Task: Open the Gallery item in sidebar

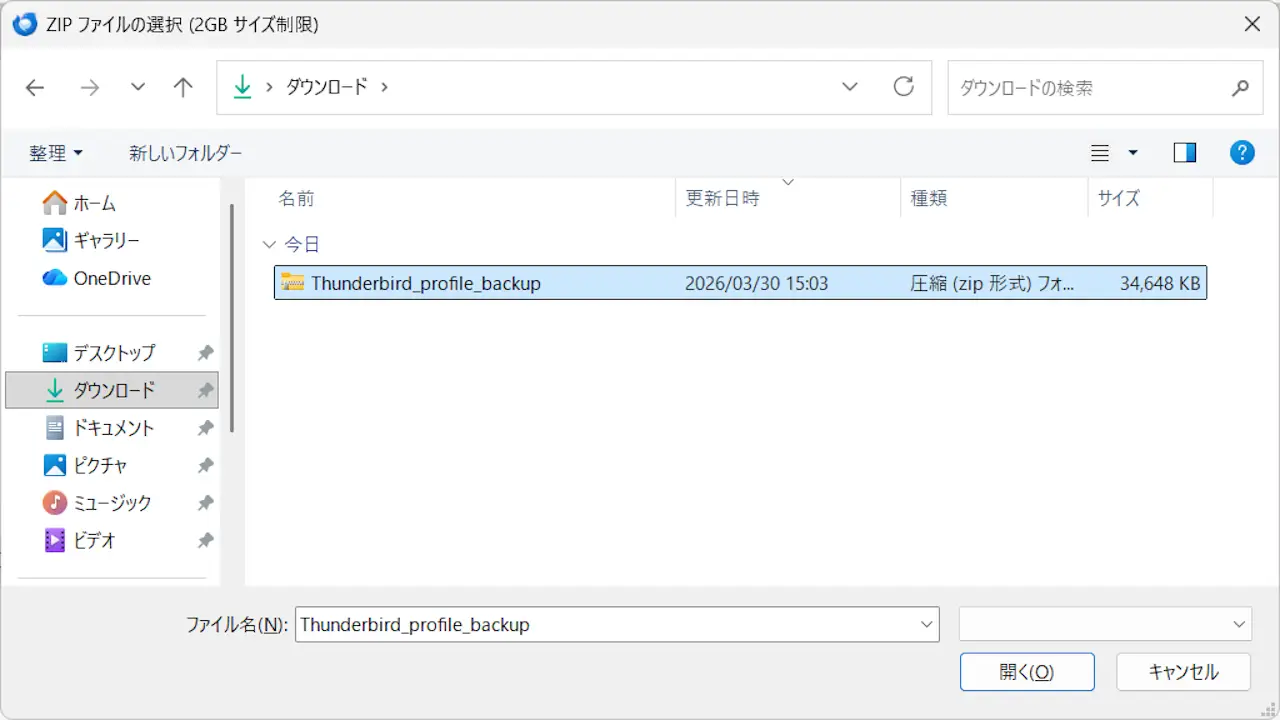Action: (106, 240)
